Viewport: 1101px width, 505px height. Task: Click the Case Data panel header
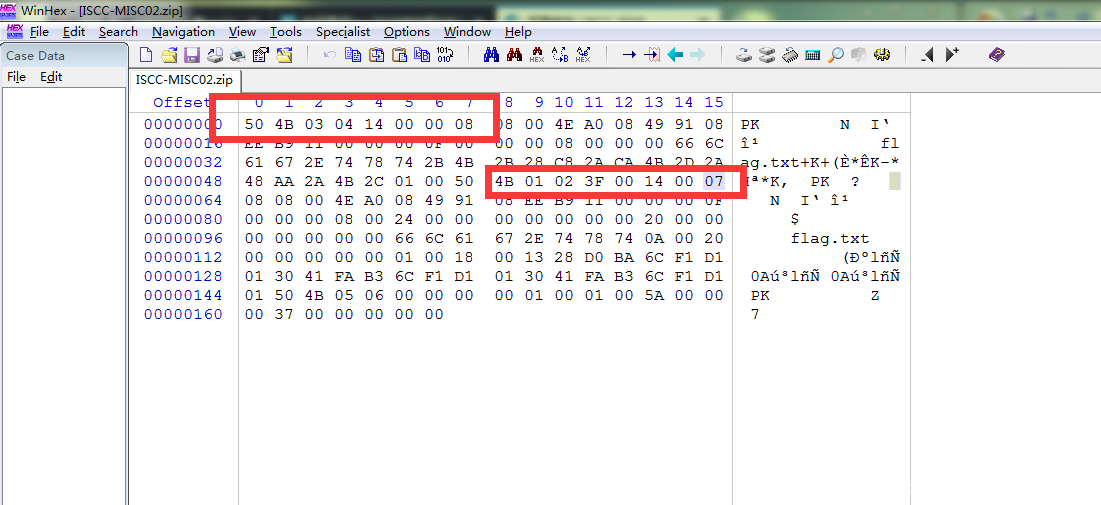pyautogui.click(x=64, y=55)
